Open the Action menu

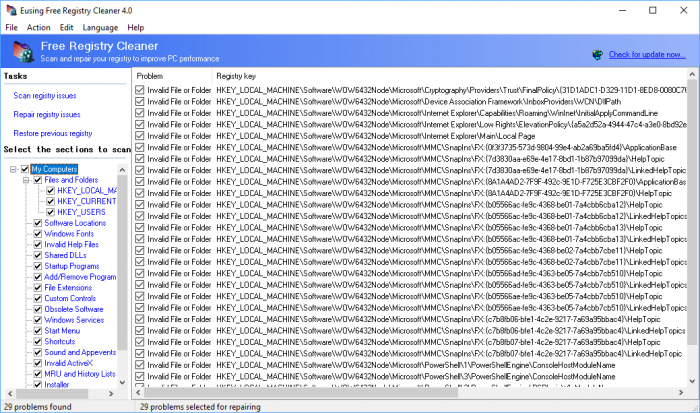[38, 28]
